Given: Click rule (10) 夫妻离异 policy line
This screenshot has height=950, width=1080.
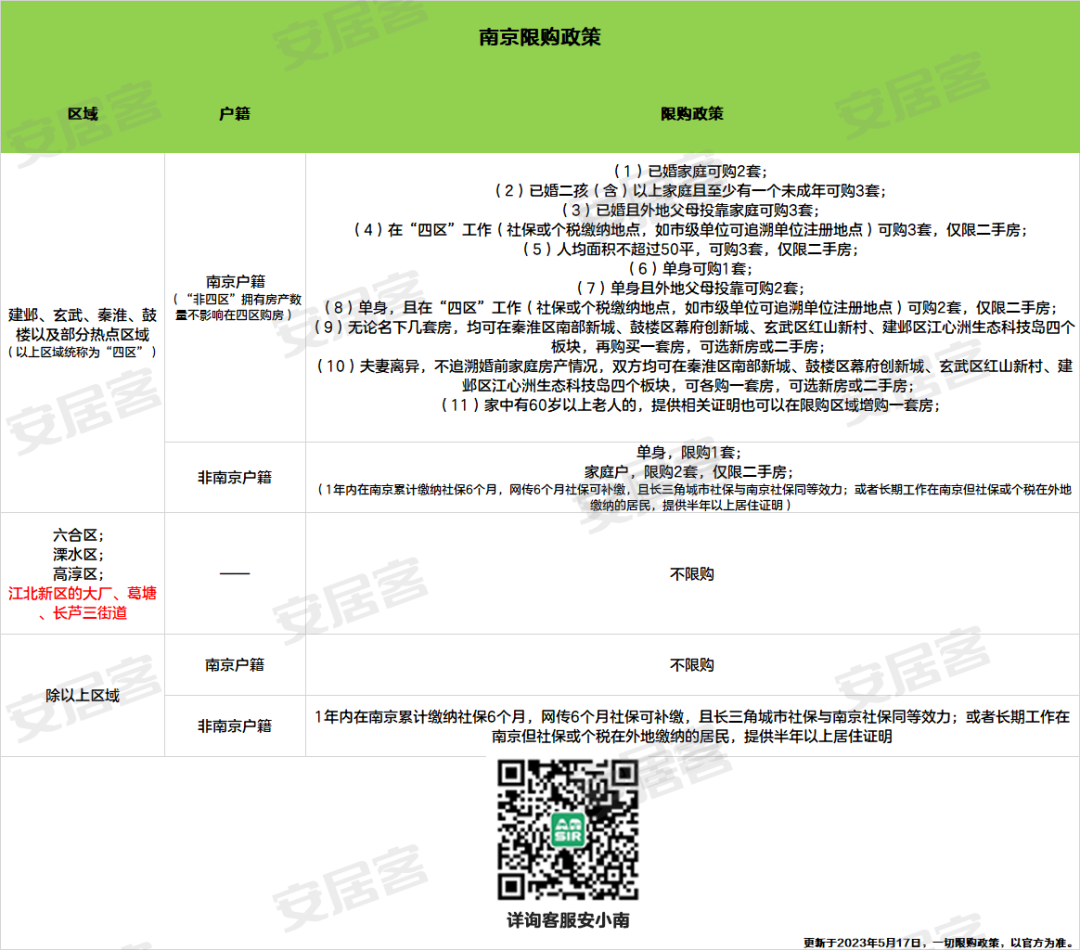Looking at the screenshot, I should pos(692,375).
